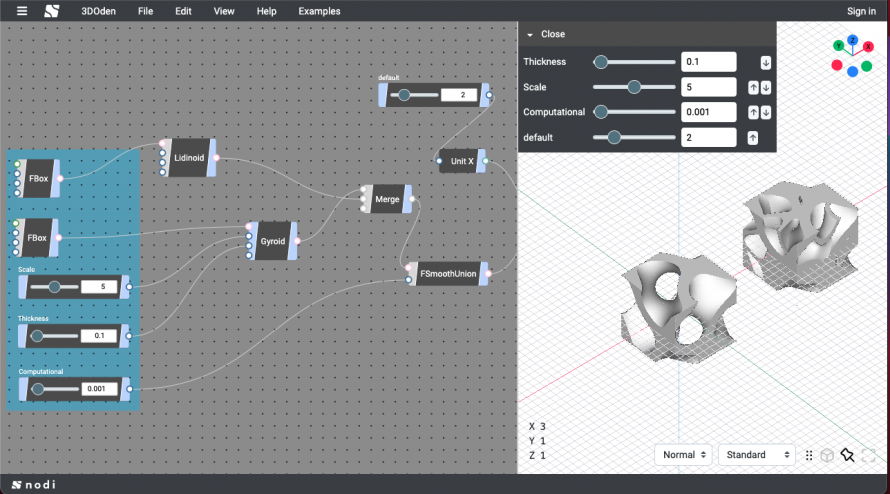This screenshot has width=890, height=494.
Task: Click the Unit X node output port
Action: click(x=485, y=161)
